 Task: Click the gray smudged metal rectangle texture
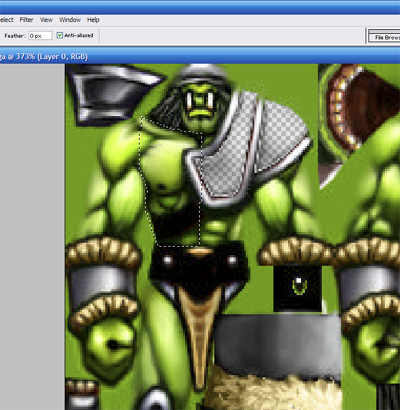pyautogui.click(x=278, y=343)
